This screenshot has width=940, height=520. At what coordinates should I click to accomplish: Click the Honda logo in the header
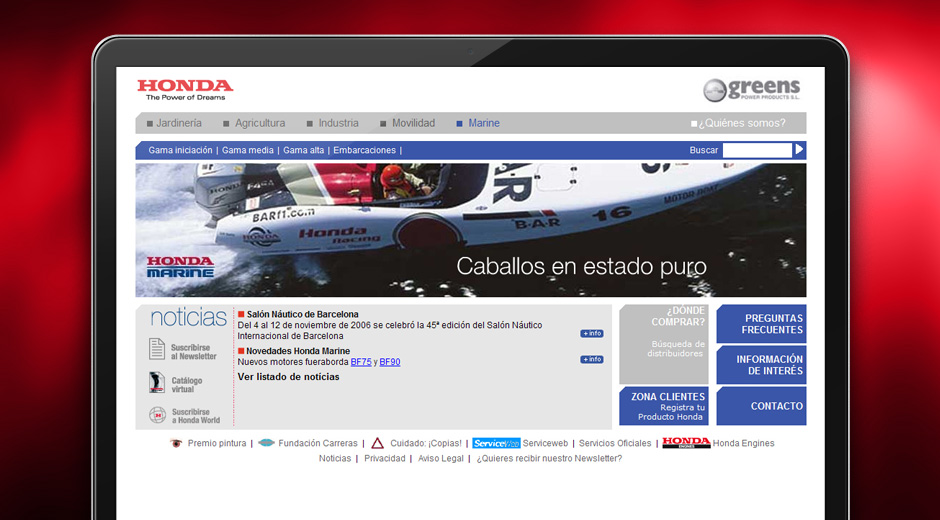(x=185, y=89)
